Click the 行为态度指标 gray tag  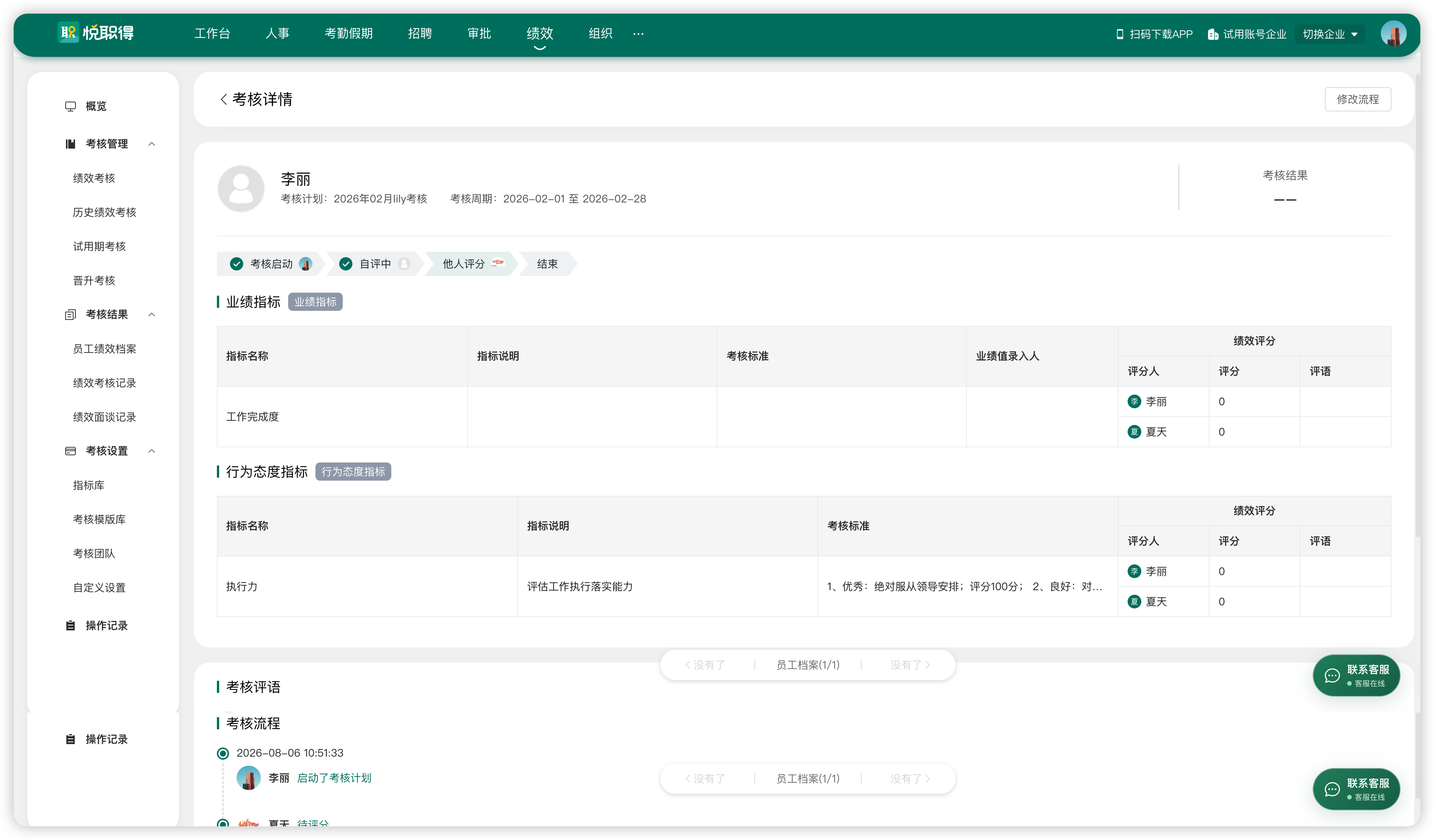353,472
